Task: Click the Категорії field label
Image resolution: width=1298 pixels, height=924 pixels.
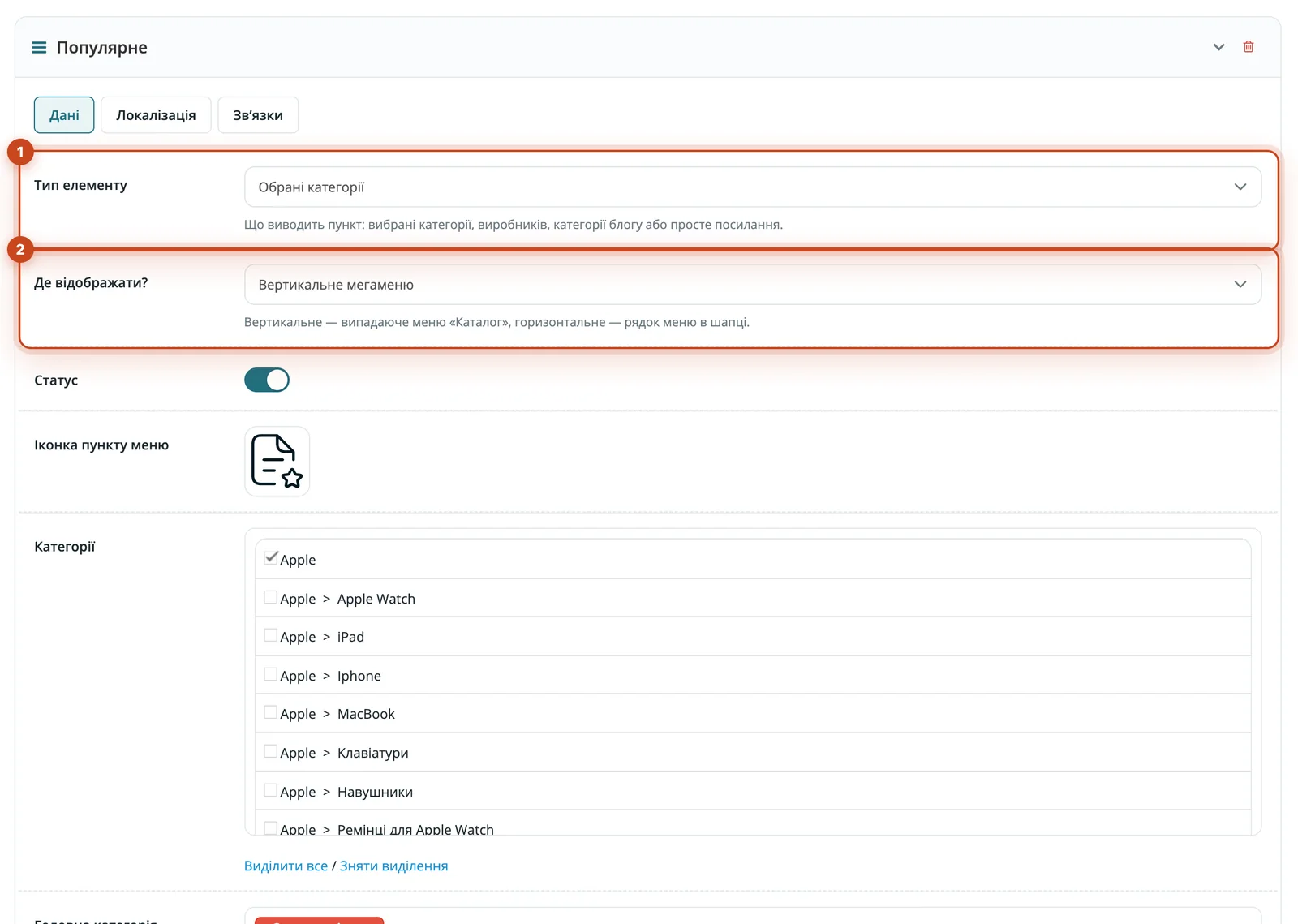Action: 65,547
